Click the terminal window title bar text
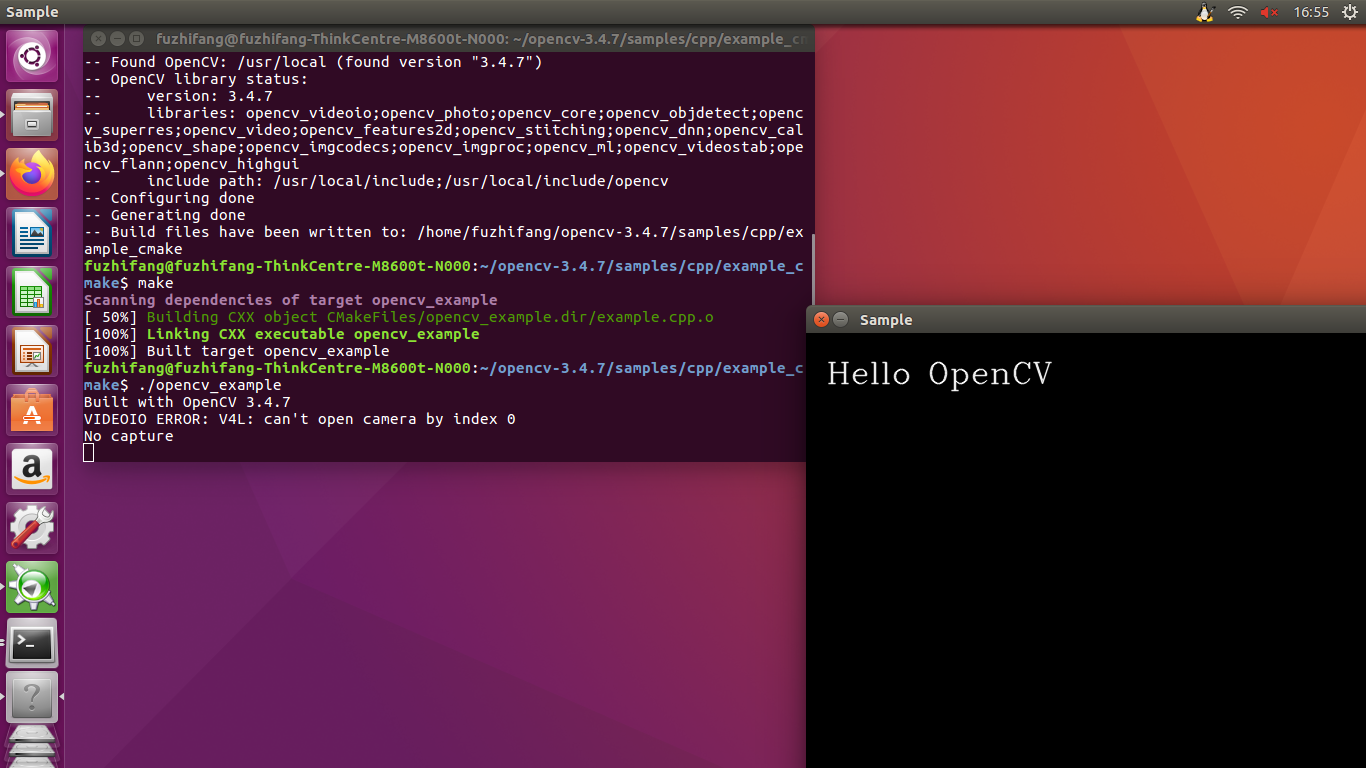Image resolution: width=1366 pixels, height=768 pixels. click(481, 39)
